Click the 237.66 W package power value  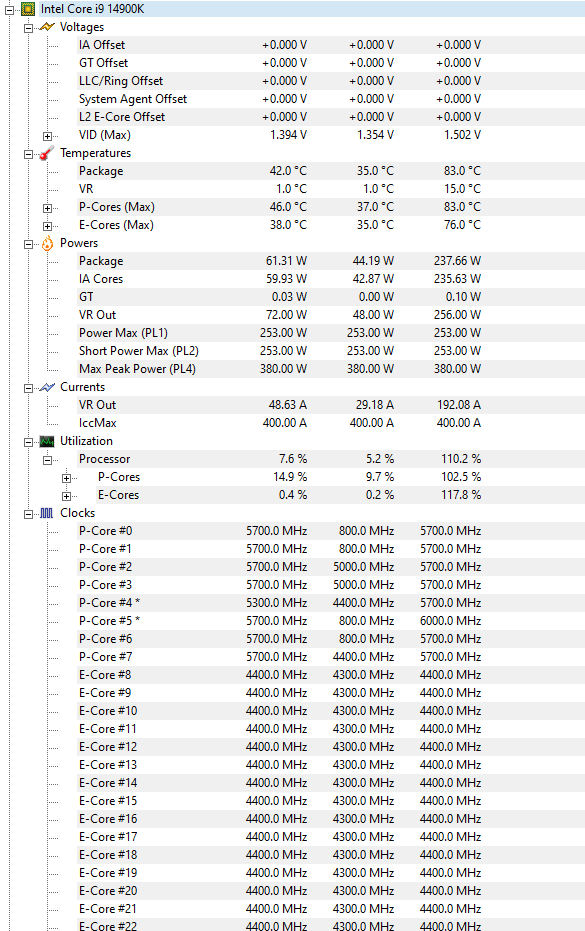click(457, 261)
